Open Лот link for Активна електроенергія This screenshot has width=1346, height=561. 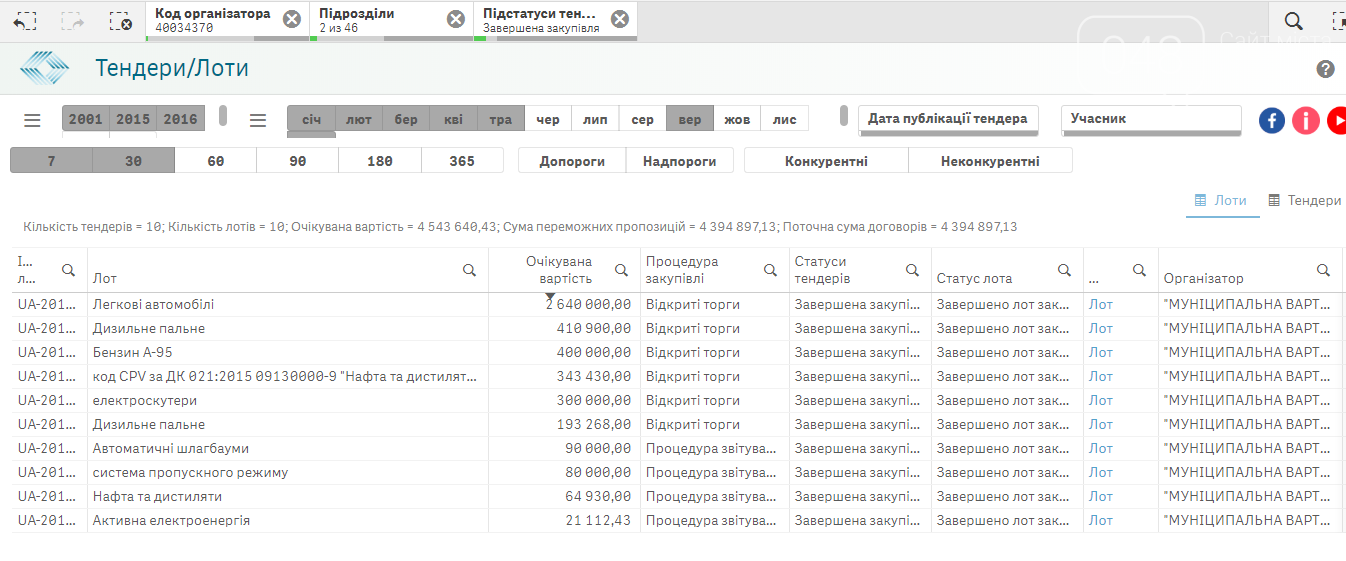point(1101,520)
